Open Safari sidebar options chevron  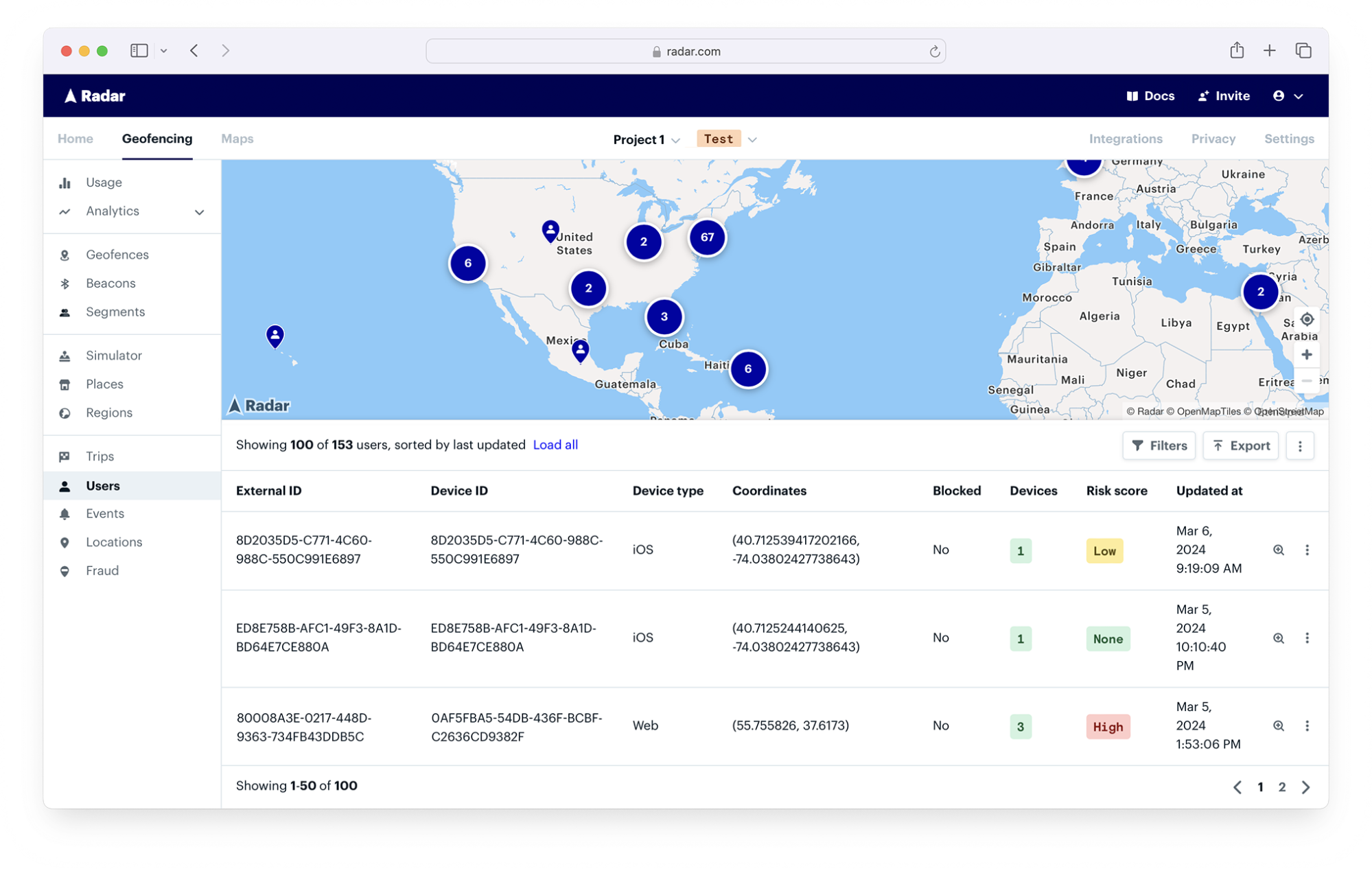[x=163, y=51]
